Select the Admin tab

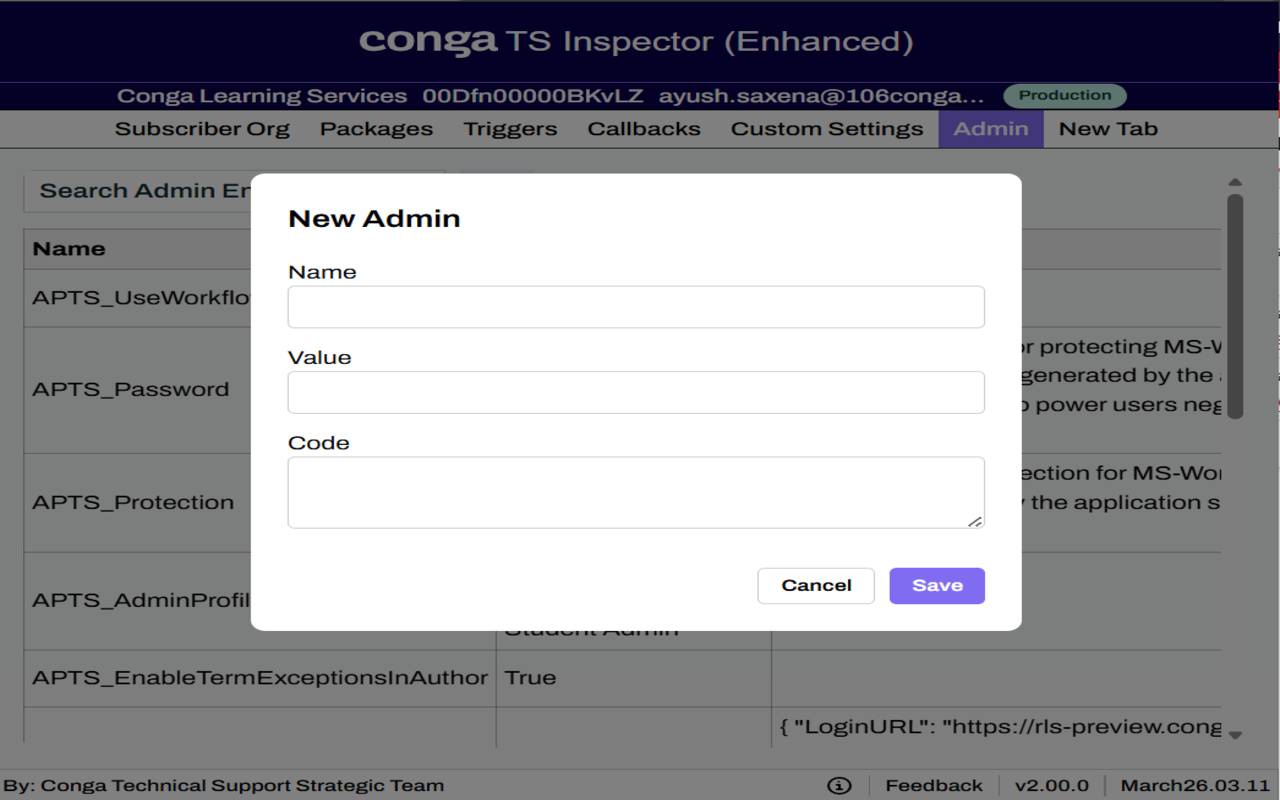pyautogui.click(x=991, y=129)
